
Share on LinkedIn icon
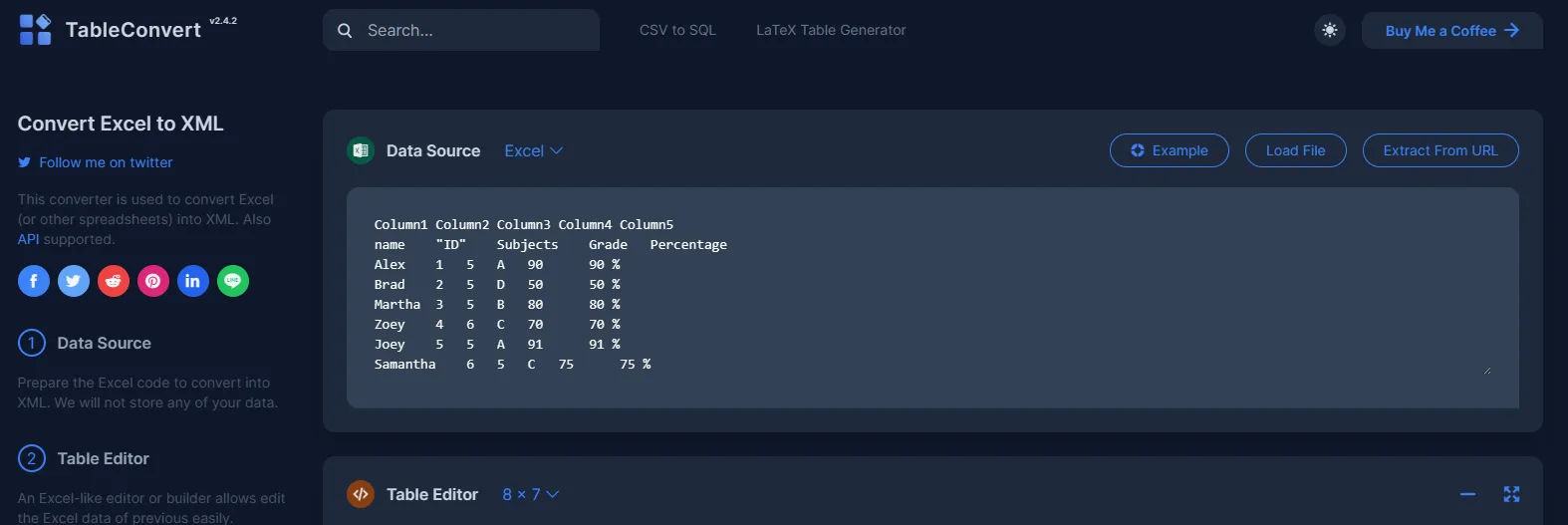click(193, 281)
